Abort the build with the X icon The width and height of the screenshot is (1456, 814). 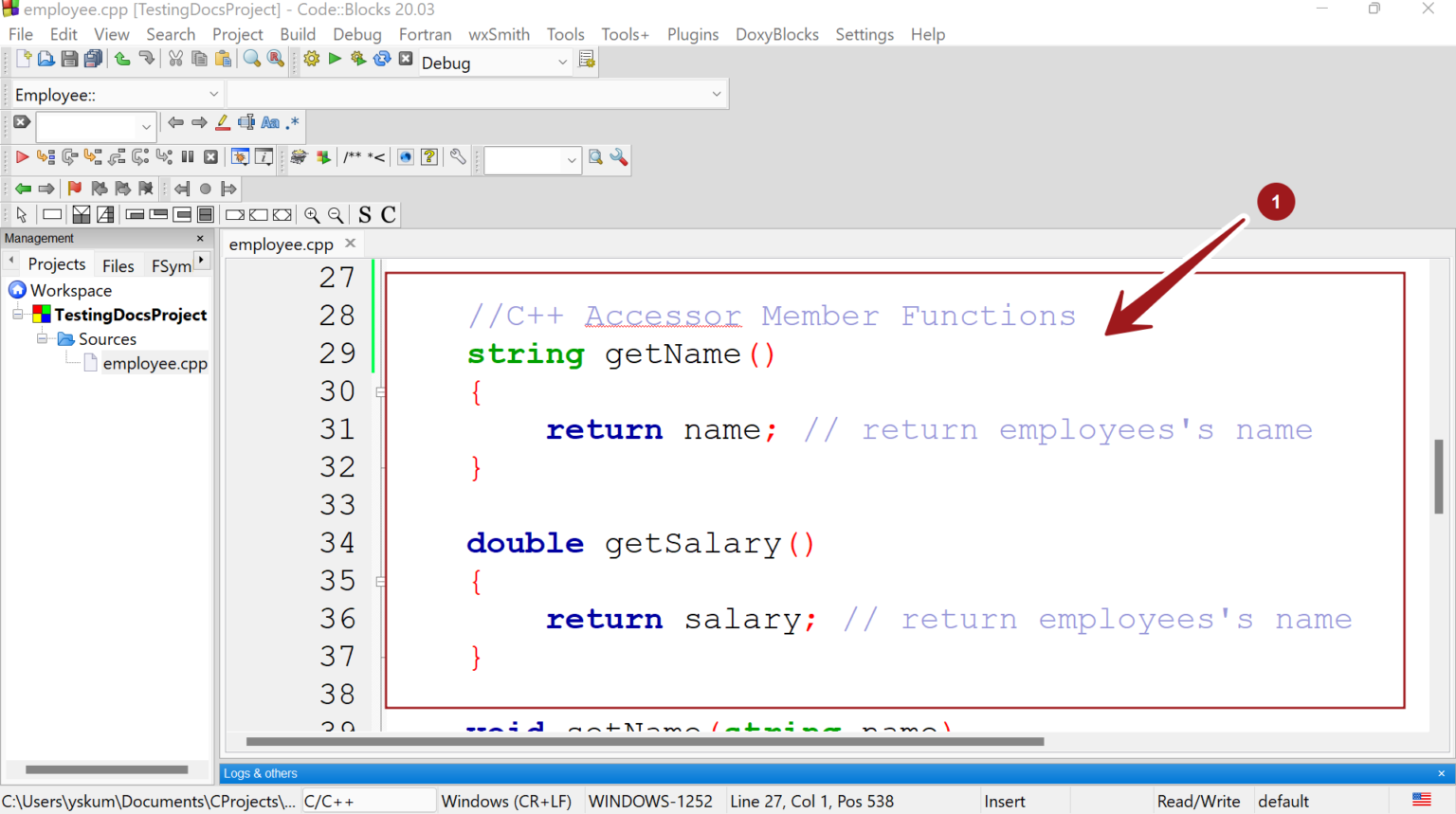[x=405, y=58]
